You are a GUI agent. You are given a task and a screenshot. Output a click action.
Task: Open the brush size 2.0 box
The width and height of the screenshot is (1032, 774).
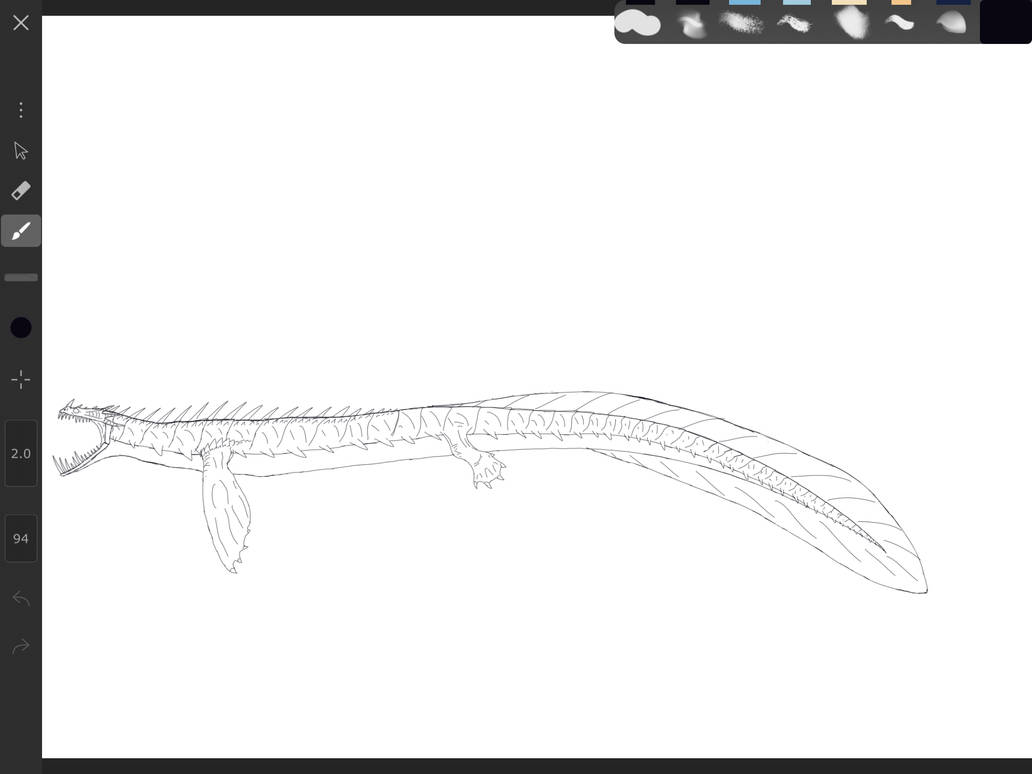pyautogui.click(x=21, y=454)
